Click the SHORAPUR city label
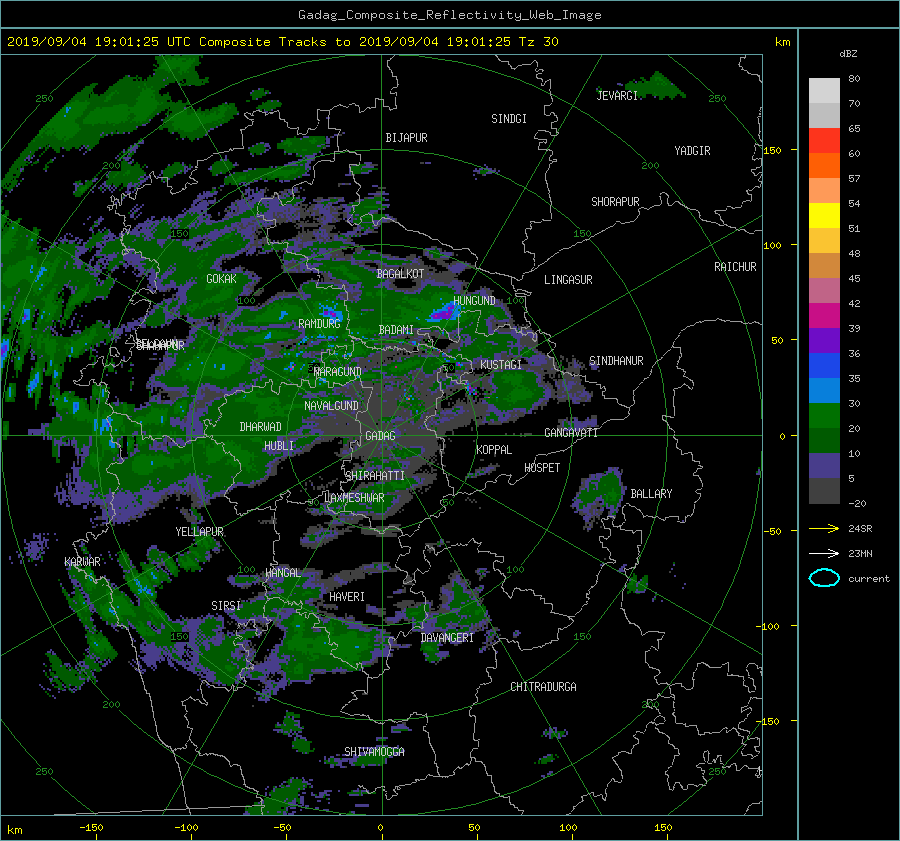900x841 pixels. pos(615,202)
